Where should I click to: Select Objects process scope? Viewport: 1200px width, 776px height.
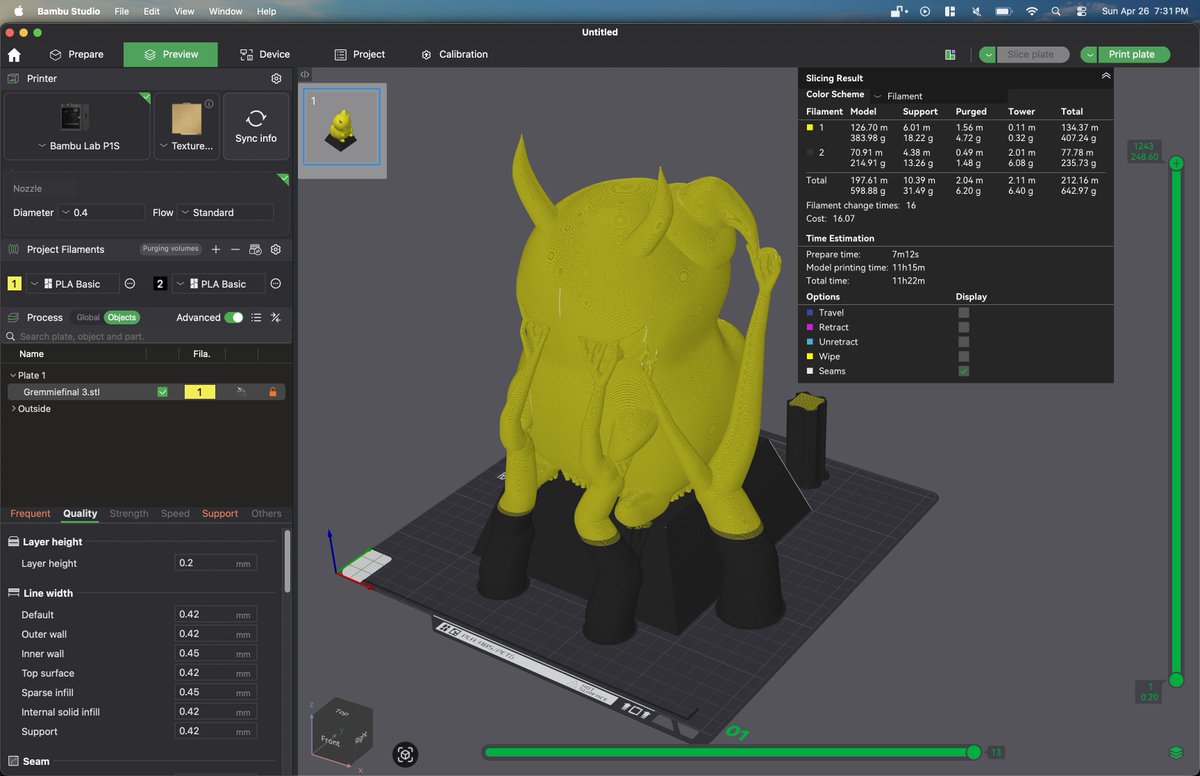122,318
